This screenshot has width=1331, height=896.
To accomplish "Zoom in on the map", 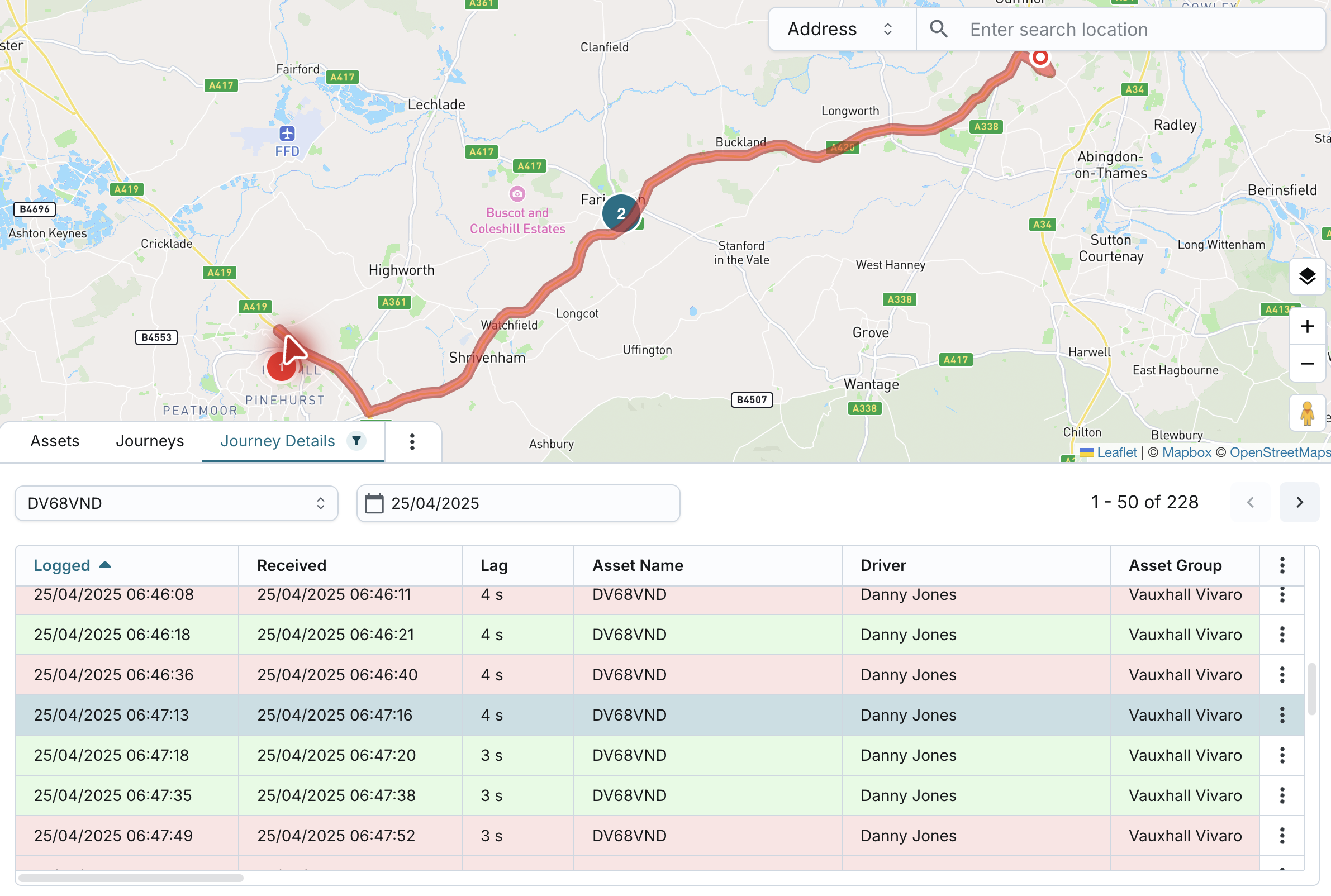I will pyautogui.click(x=1306, y=326).
